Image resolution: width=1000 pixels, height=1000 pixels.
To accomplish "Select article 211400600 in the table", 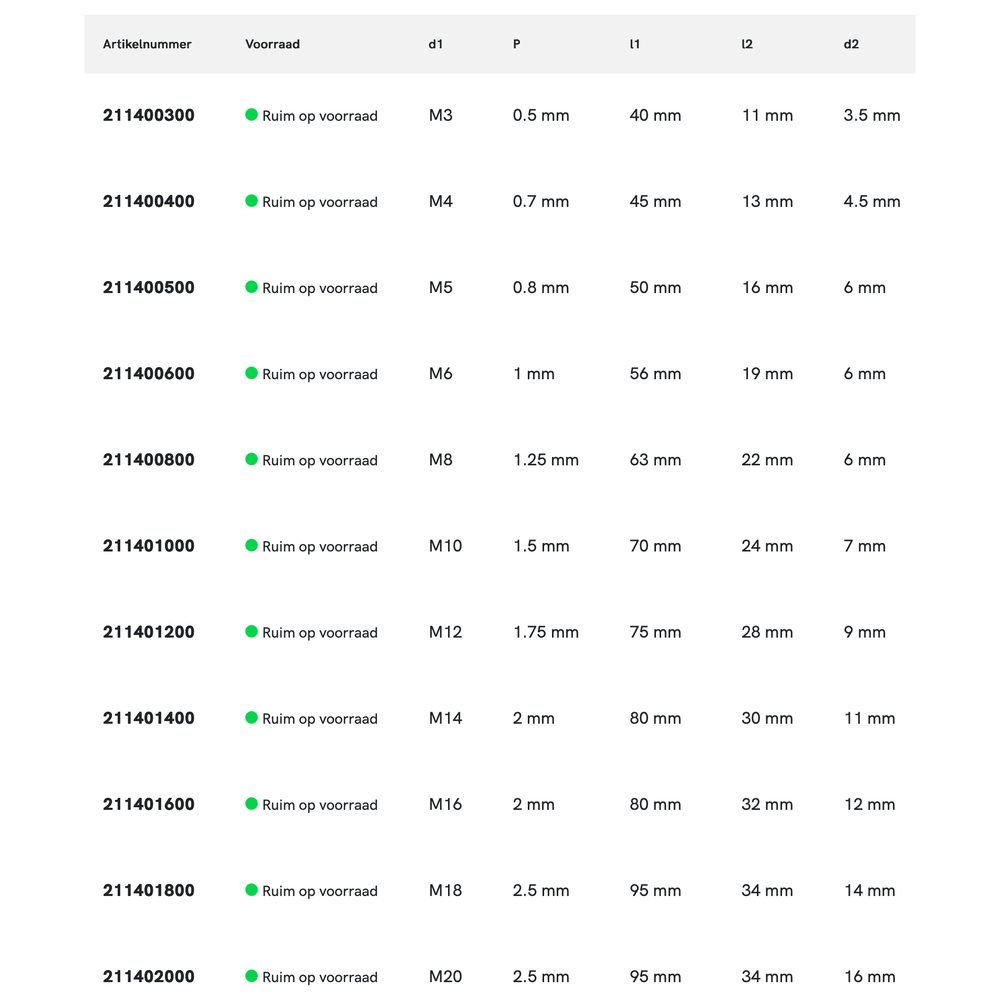I will (x=149, y=373).
